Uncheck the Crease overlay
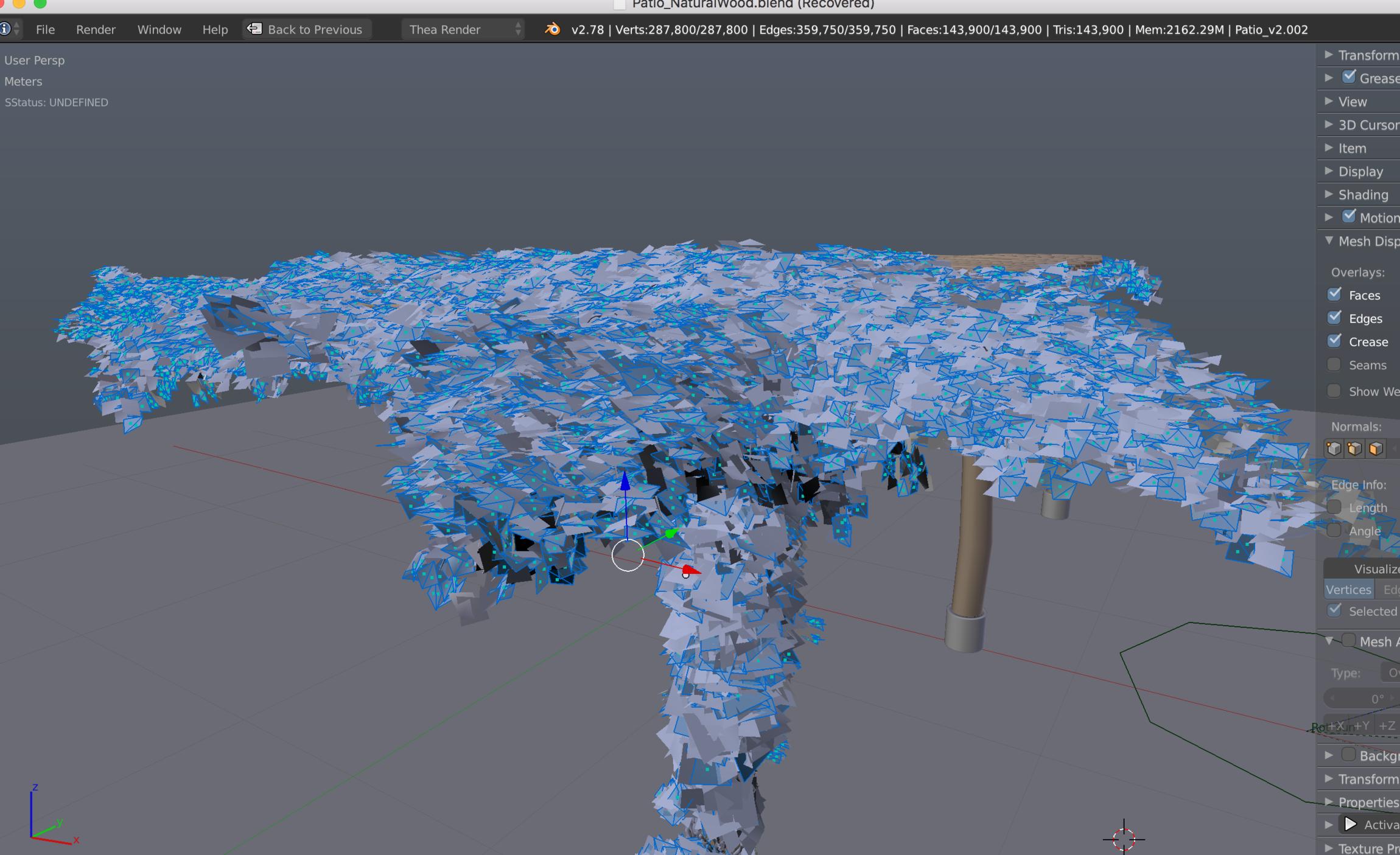 coord(1334,341)
